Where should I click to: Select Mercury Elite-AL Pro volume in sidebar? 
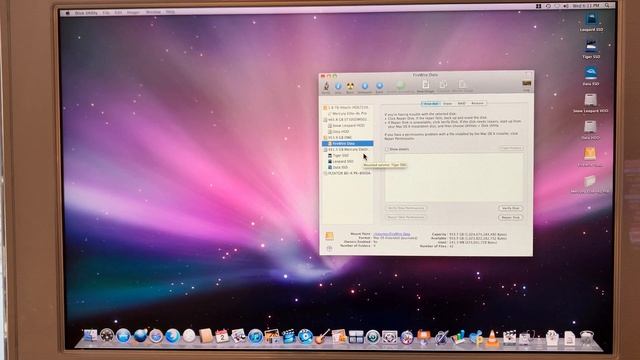pyautogui.click(x=347, y=113)
